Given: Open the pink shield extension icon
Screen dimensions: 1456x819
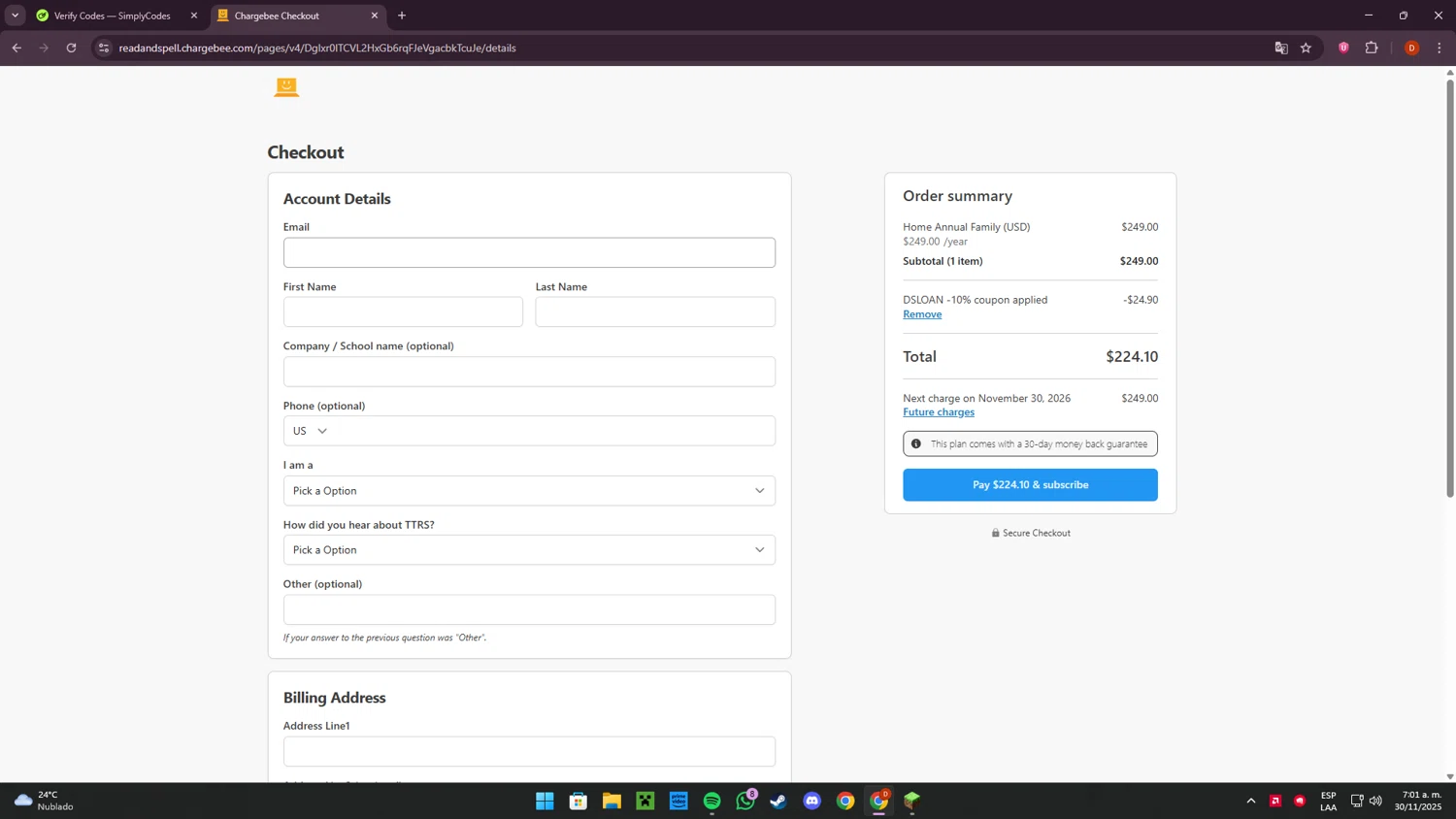Looking at the screenshot, I should (1343, 48).
